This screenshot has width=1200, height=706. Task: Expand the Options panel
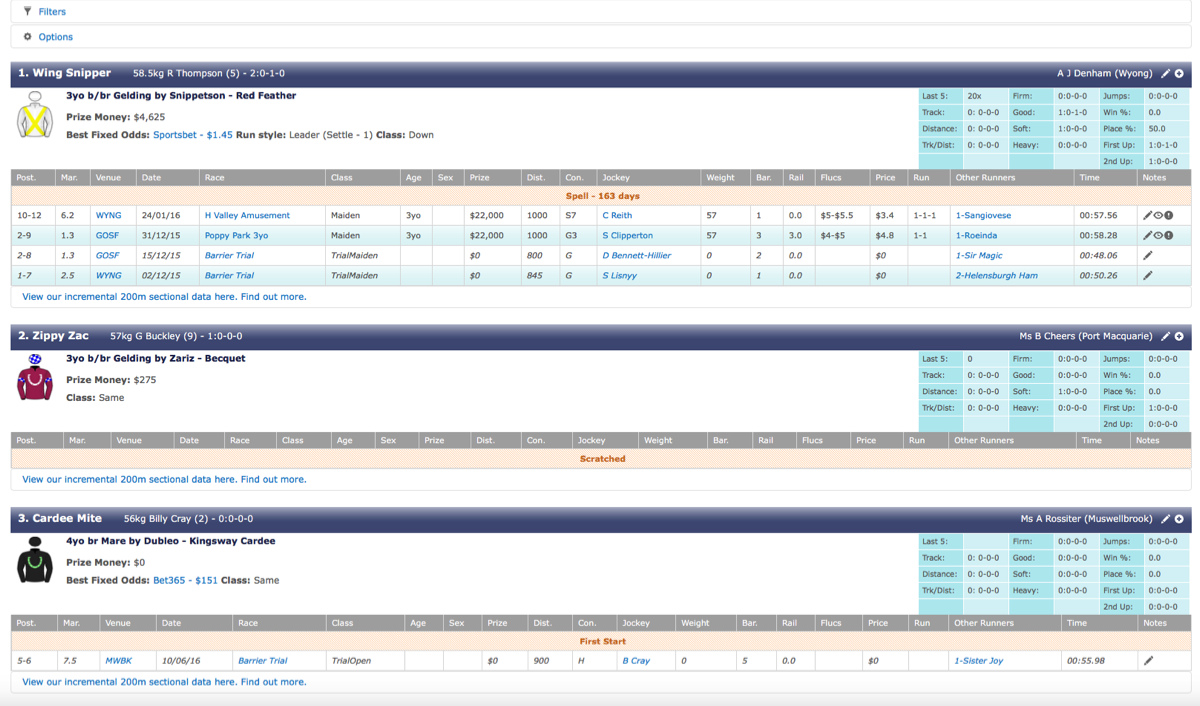55,37
